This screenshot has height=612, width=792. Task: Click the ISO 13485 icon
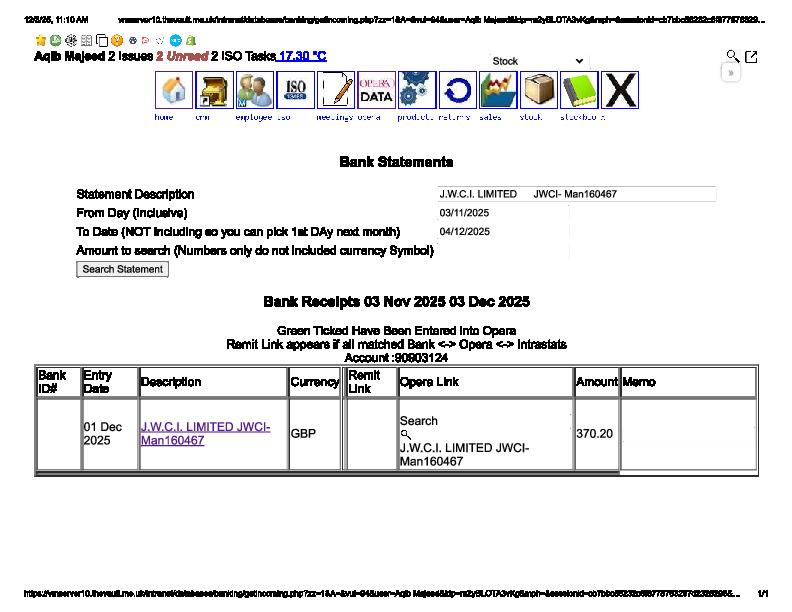pos(295,90)
